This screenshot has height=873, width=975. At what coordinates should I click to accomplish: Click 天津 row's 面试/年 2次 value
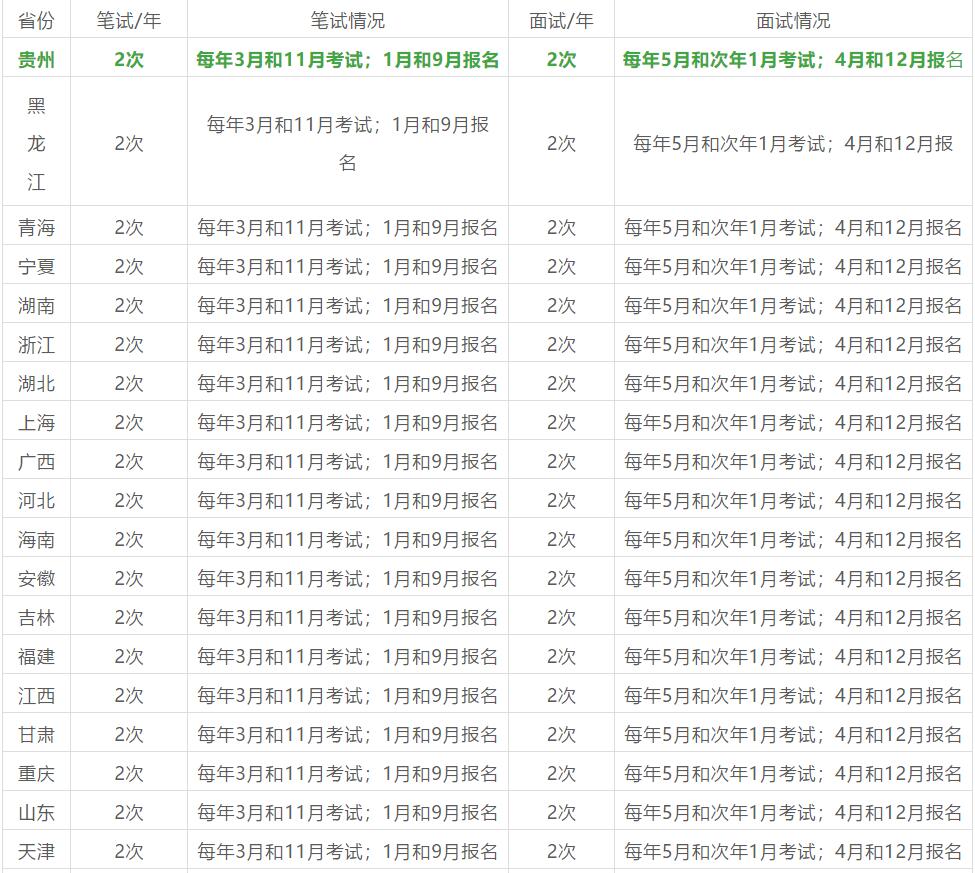[561, 851]
